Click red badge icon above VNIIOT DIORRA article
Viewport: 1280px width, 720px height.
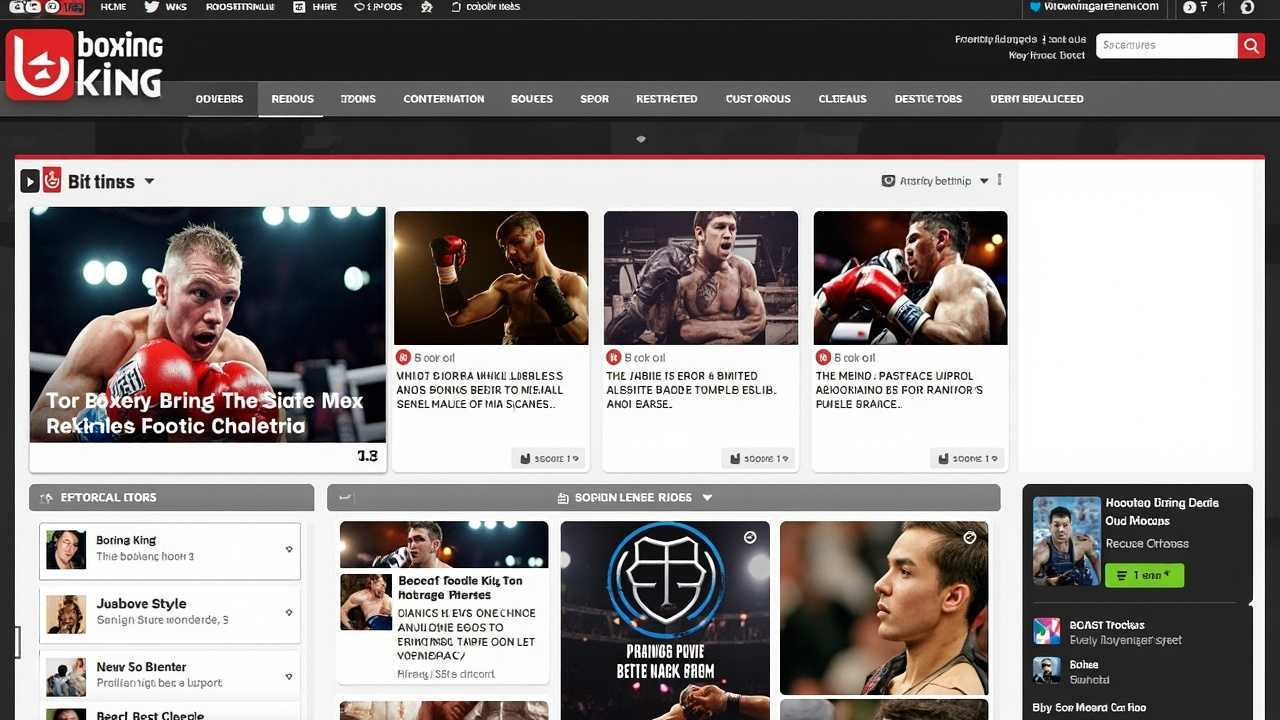[x=403, y=357]
